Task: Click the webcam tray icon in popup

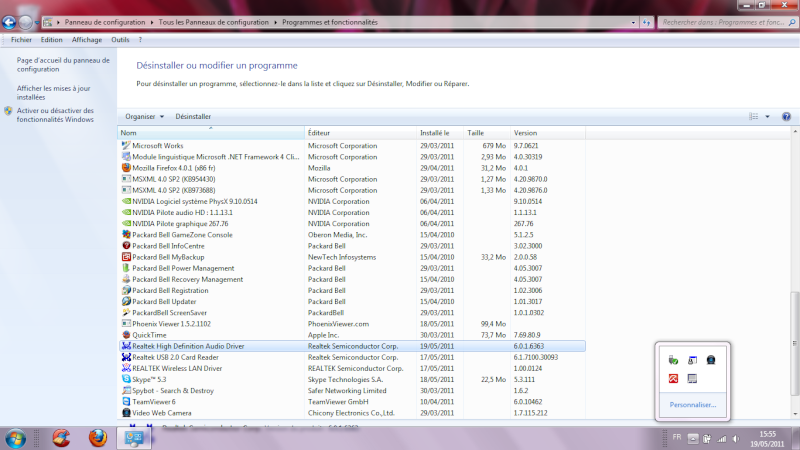Action: click(711, 360)
